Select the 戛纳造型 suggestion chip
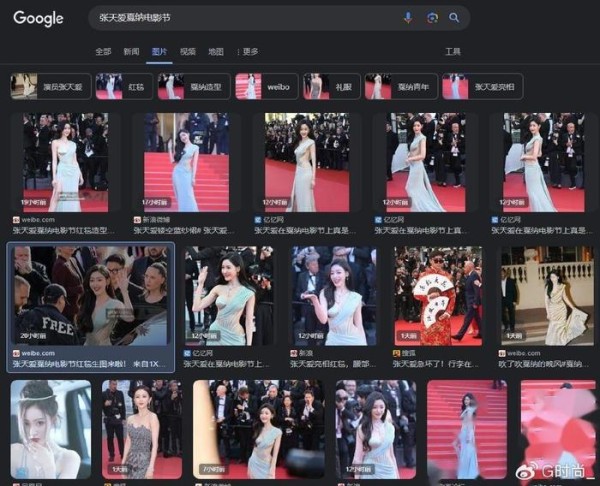The height and width of the screenshot is (486, 600). pyautogui.click(x=194, y=86)
